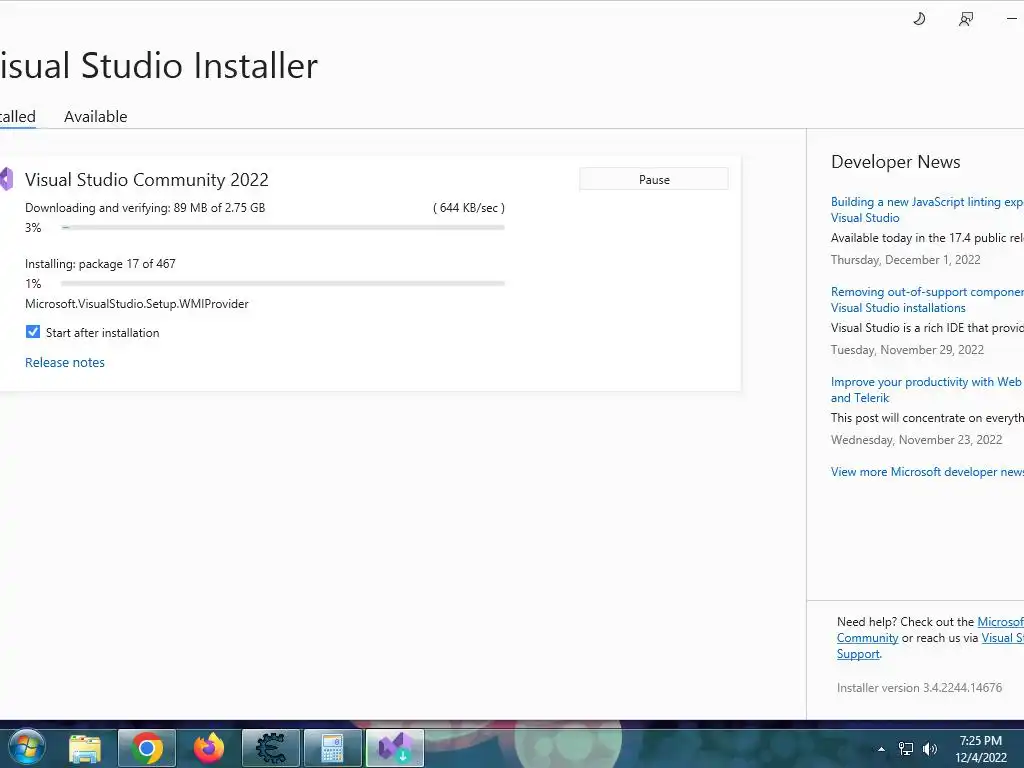Switch to the Installed tab
The height and width of the screenshot is (768, 1024).
click(18, 116)
